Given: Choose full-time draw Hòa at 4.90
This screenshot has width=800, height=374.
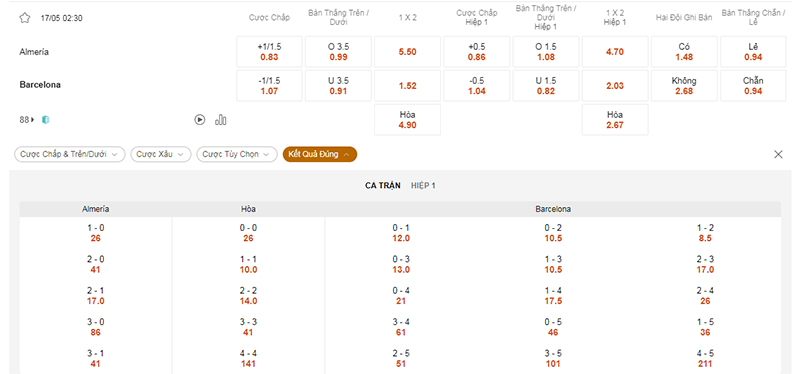Looking at the screenshot, I should (408, 120).
